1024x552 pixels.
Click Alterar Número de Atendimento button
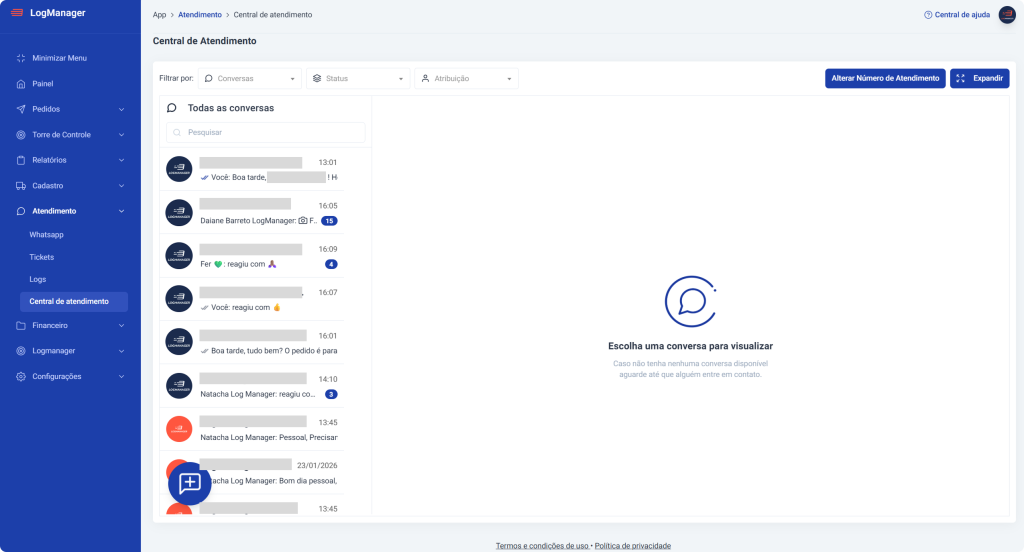pos(884,78)
